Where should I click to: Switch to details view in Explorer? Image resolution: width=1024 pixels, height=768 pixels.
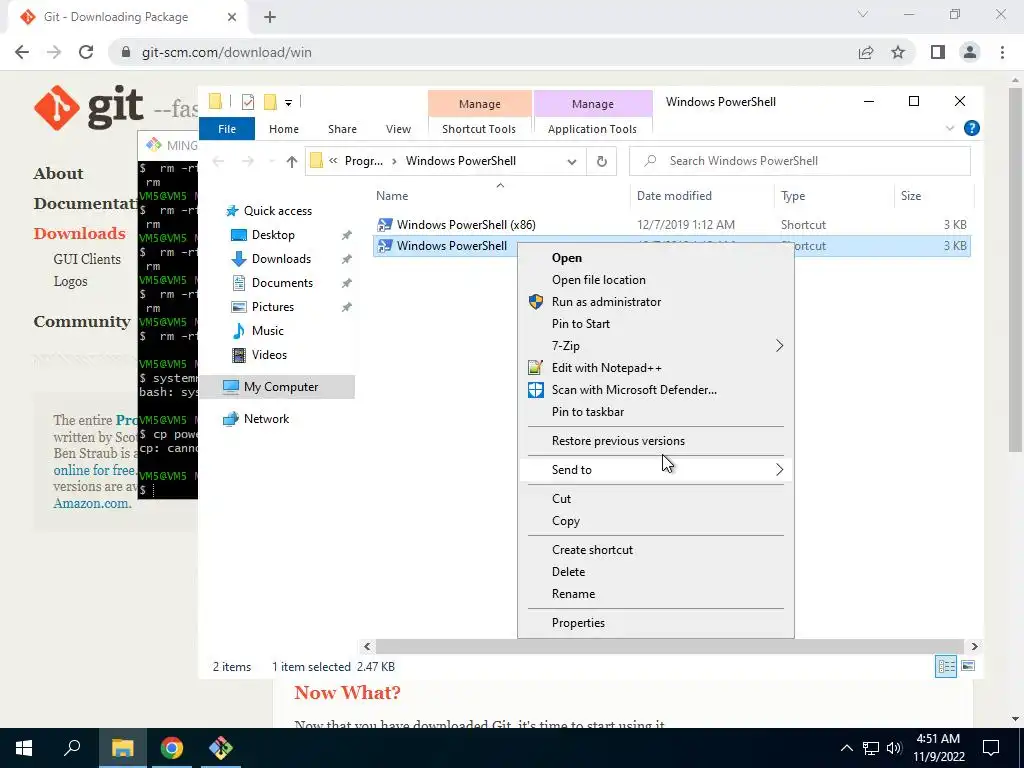tap(946, 666)
